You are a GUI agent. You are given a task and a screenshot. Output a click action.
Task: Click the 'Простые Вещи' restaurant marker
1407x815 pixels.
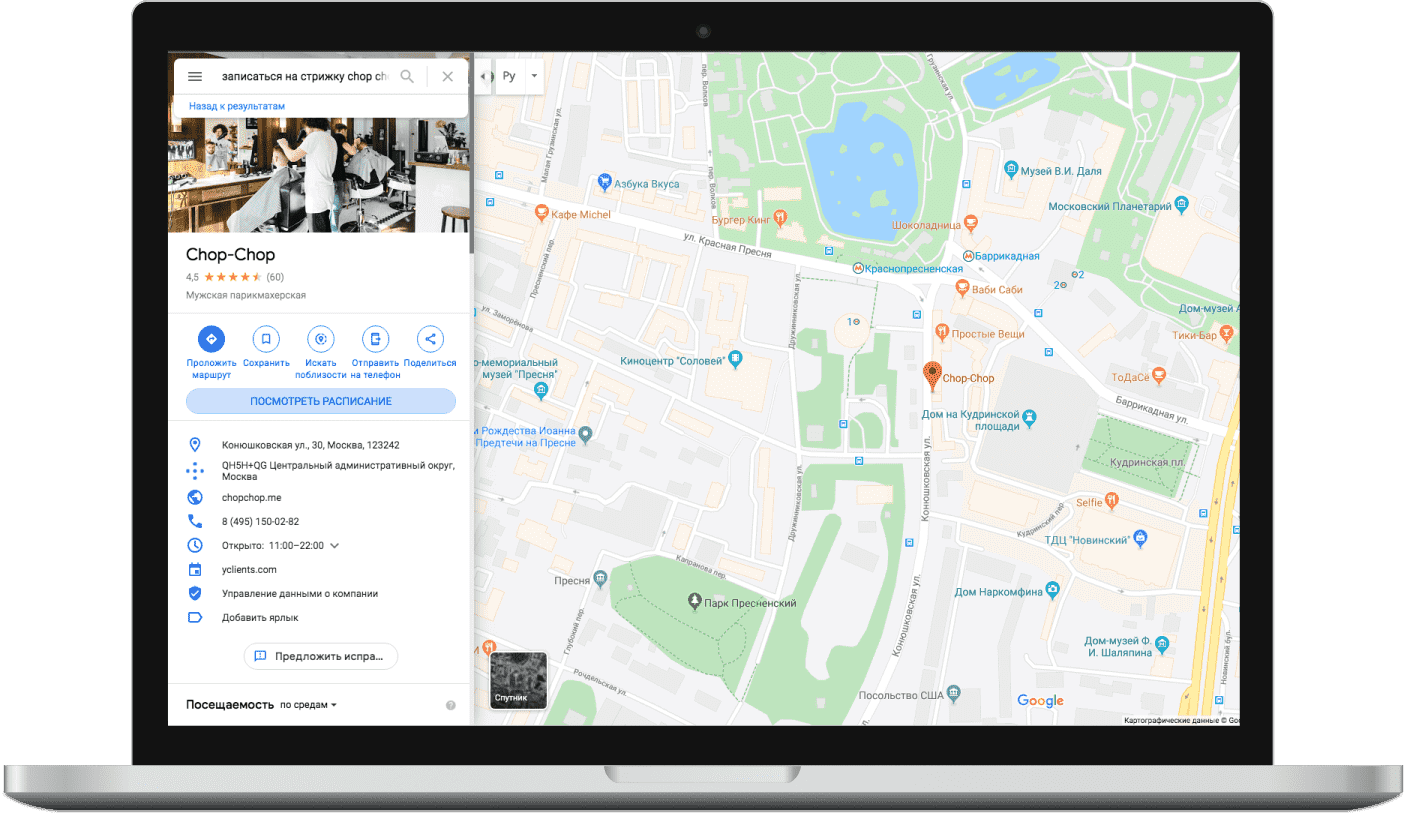tap(940, 332)
